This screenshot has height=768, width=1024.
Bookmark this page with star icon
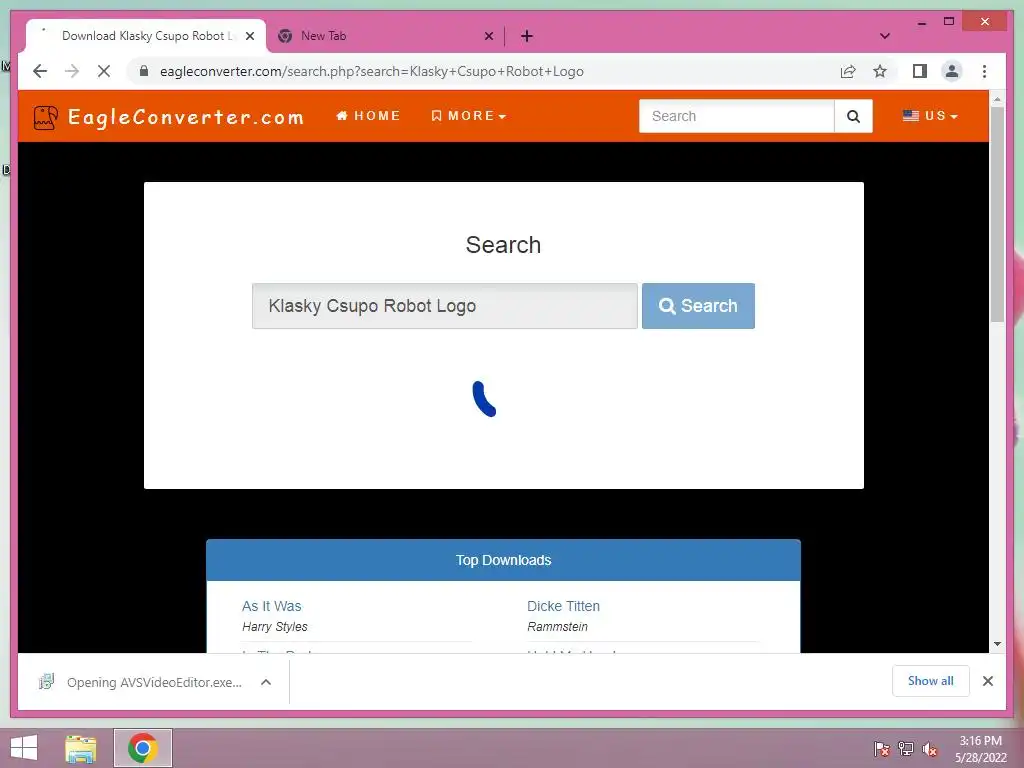[880, 71]
